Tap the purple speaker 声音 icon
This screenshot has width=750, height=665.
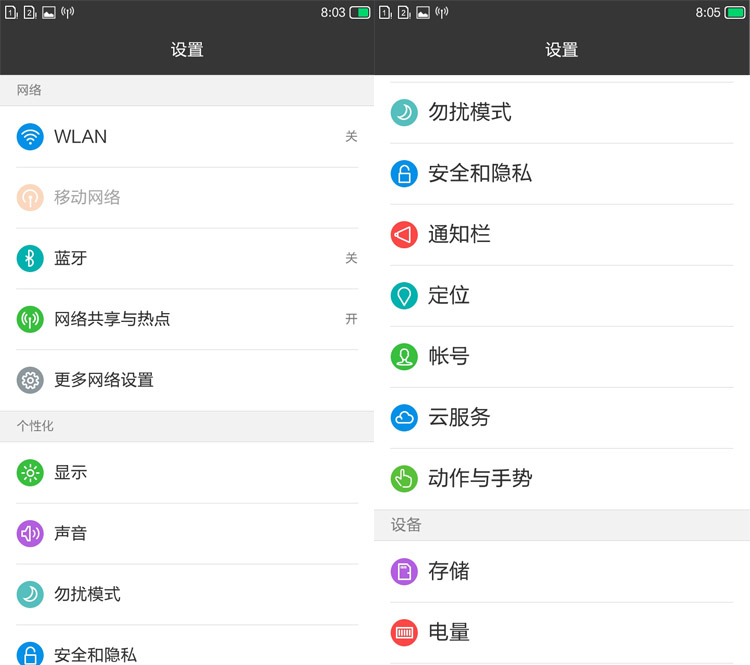[x=30, y=533]
